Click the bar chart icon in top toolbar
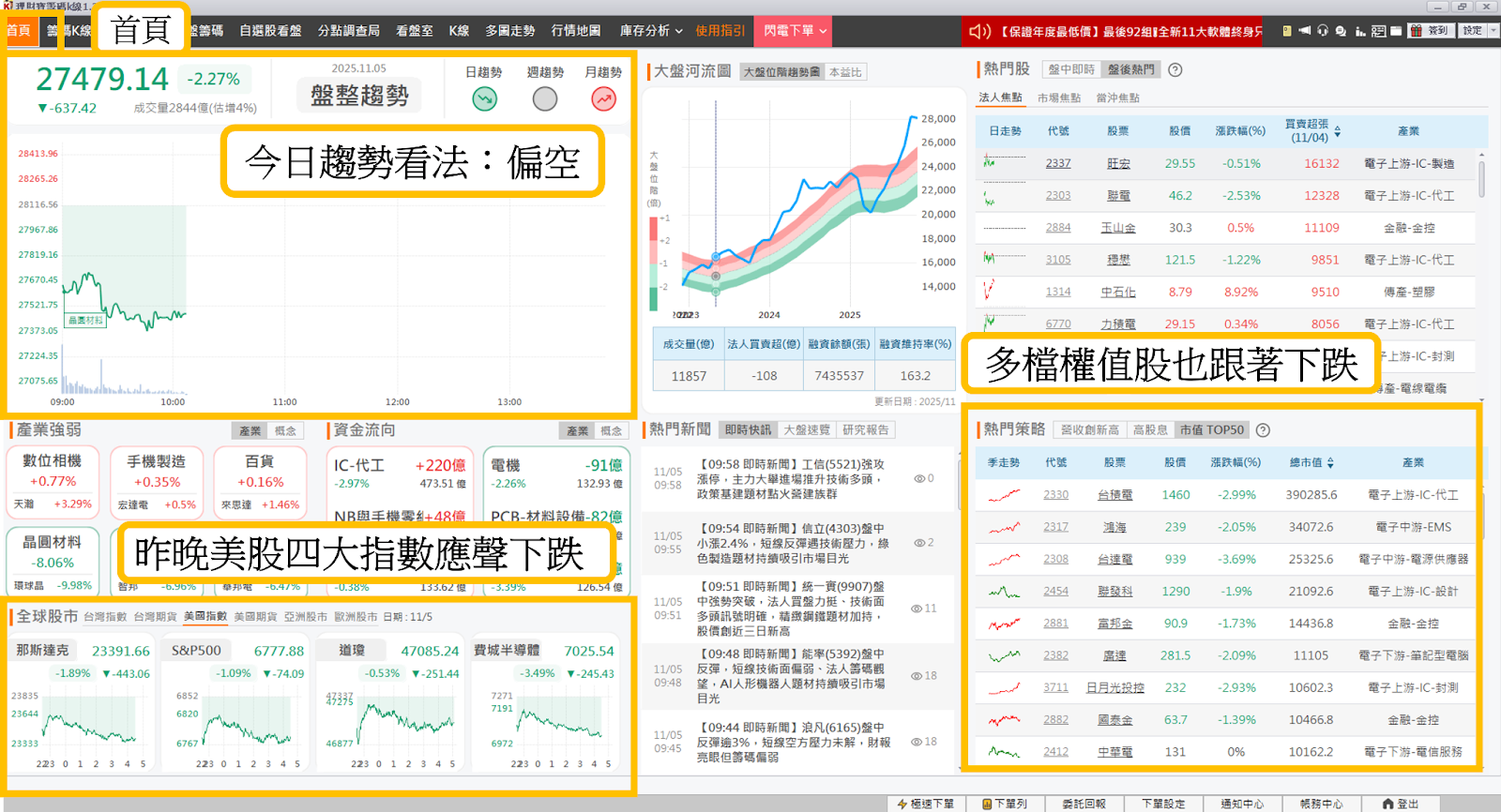 1360,31
